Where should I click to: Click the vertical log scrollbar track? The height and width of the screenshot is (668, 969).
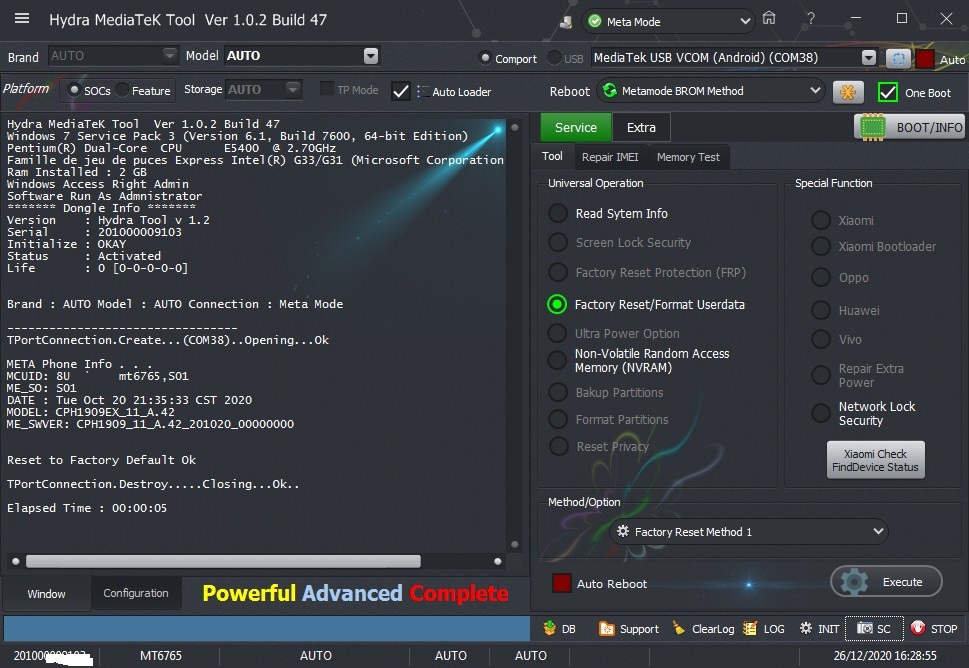tap(514, 334)
